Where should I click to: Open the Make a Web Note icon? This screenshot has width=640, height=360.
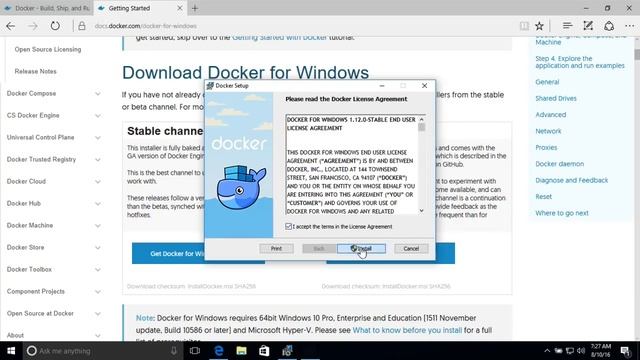point(588,26)
